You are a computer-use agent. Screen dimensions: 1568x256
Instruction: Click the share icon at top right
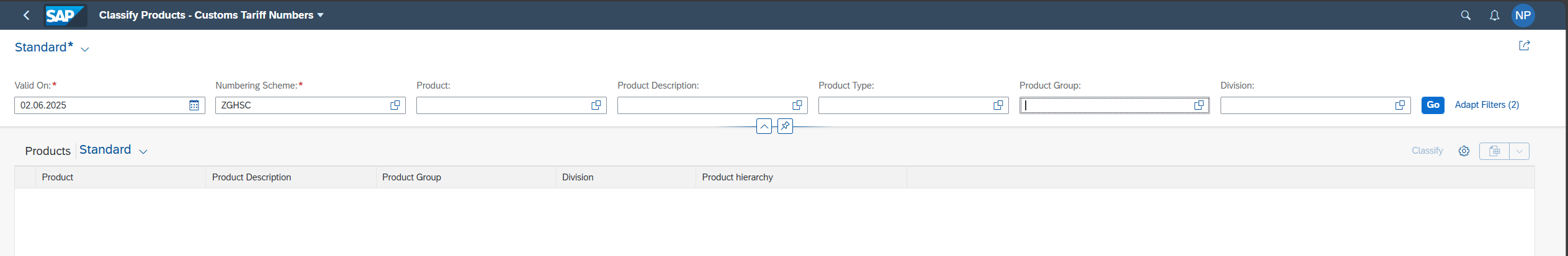[1524, 45]
